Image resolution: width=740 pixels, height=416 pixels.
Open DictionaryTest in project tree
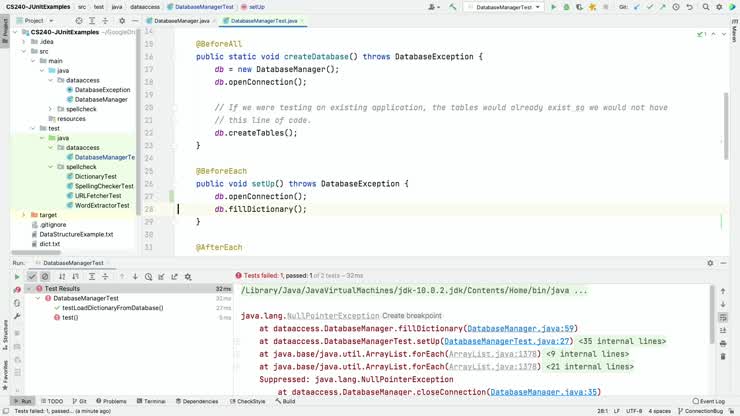tap(95, 177)
